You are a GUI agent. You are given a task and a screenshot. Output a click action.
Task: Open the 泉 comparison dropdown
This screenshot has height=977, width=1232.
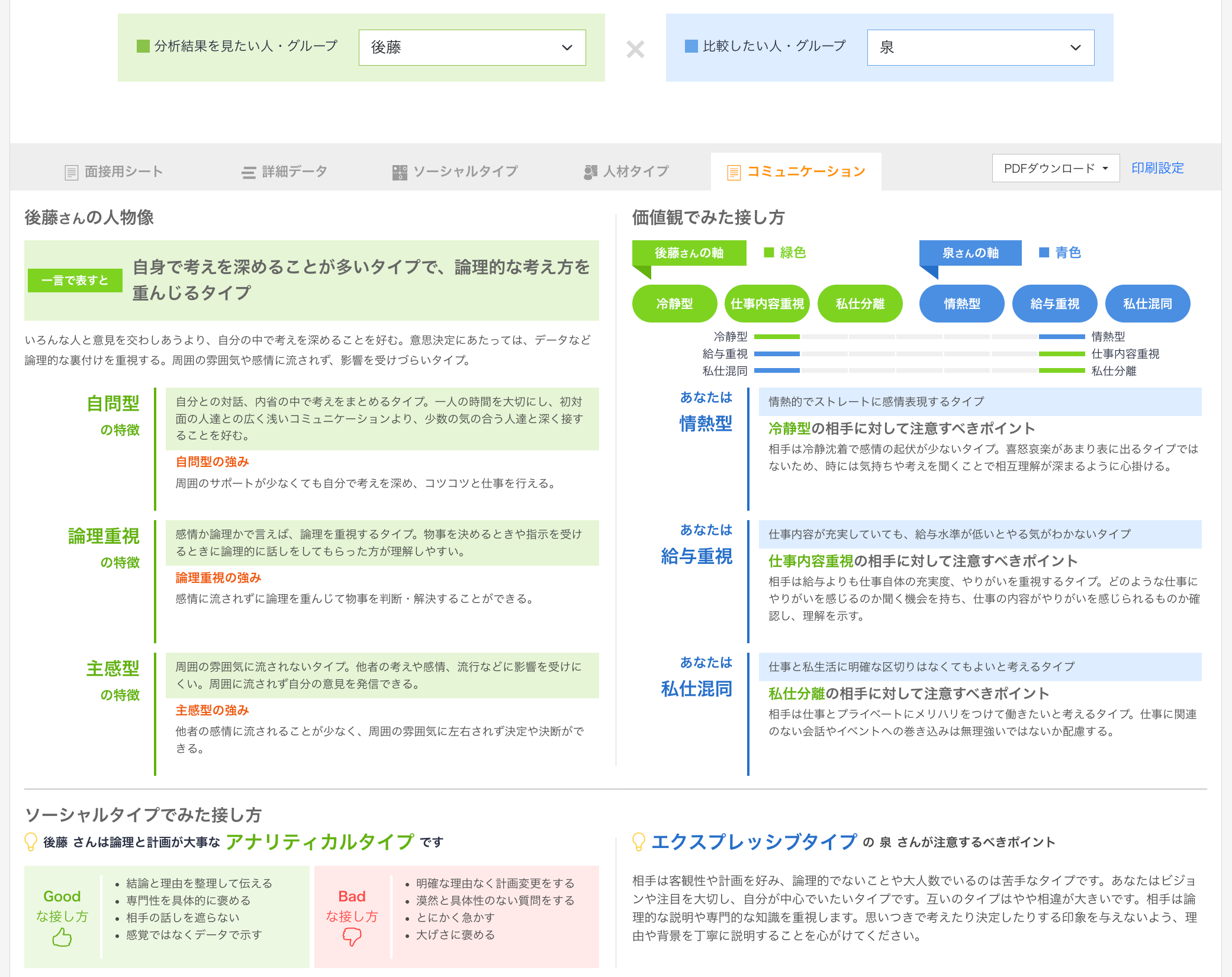click(x=980, y=47)
